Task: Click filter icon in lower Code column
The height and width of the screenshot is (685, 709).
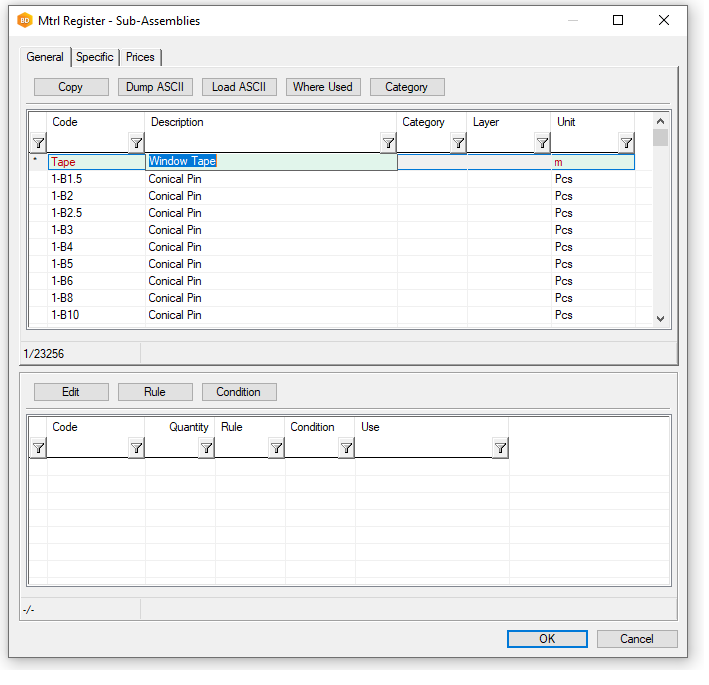Action: (x=136, y=449)
